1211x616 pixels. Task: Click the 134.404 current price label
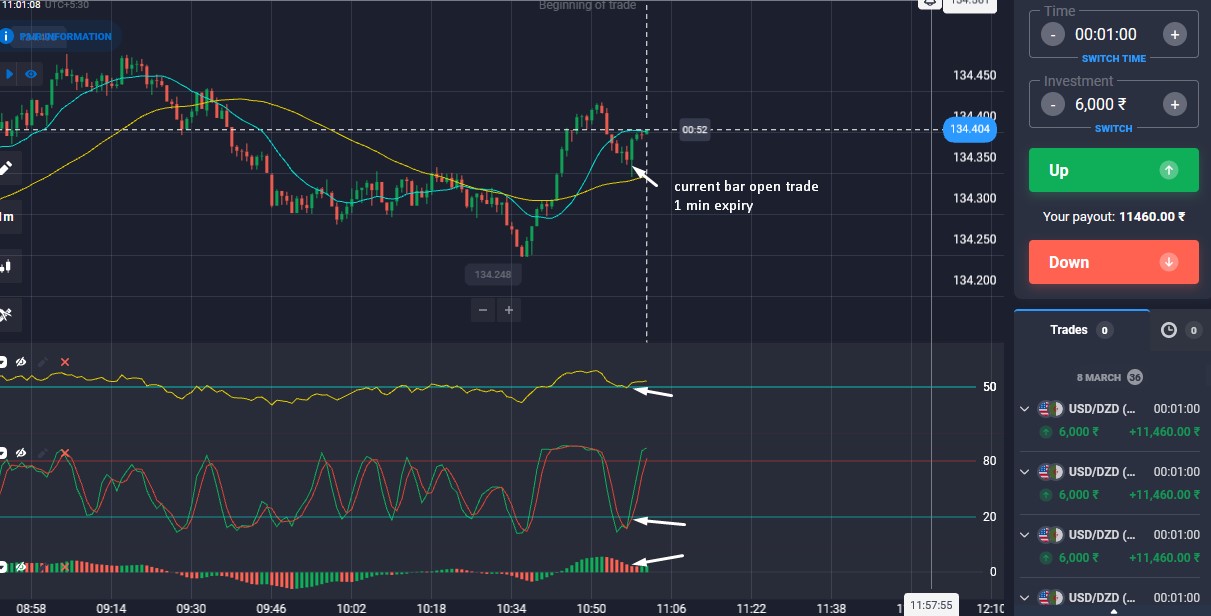click(970, 129)
